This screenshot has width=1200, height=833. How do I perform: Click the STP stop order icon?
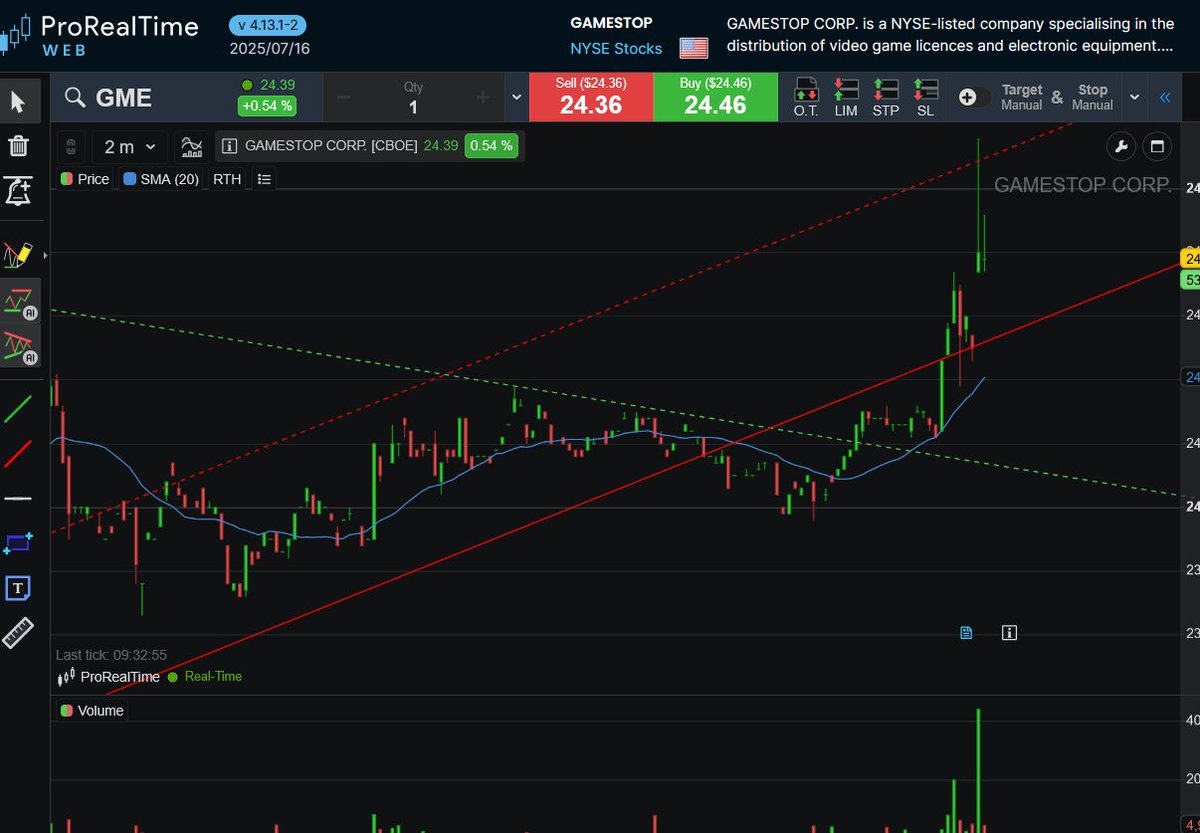[x=886, y=98]
